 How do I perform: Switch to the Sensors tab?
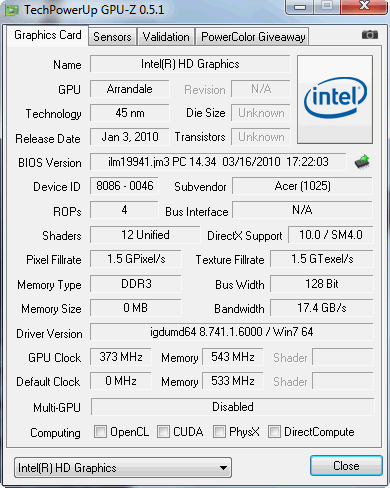point(112,37)
